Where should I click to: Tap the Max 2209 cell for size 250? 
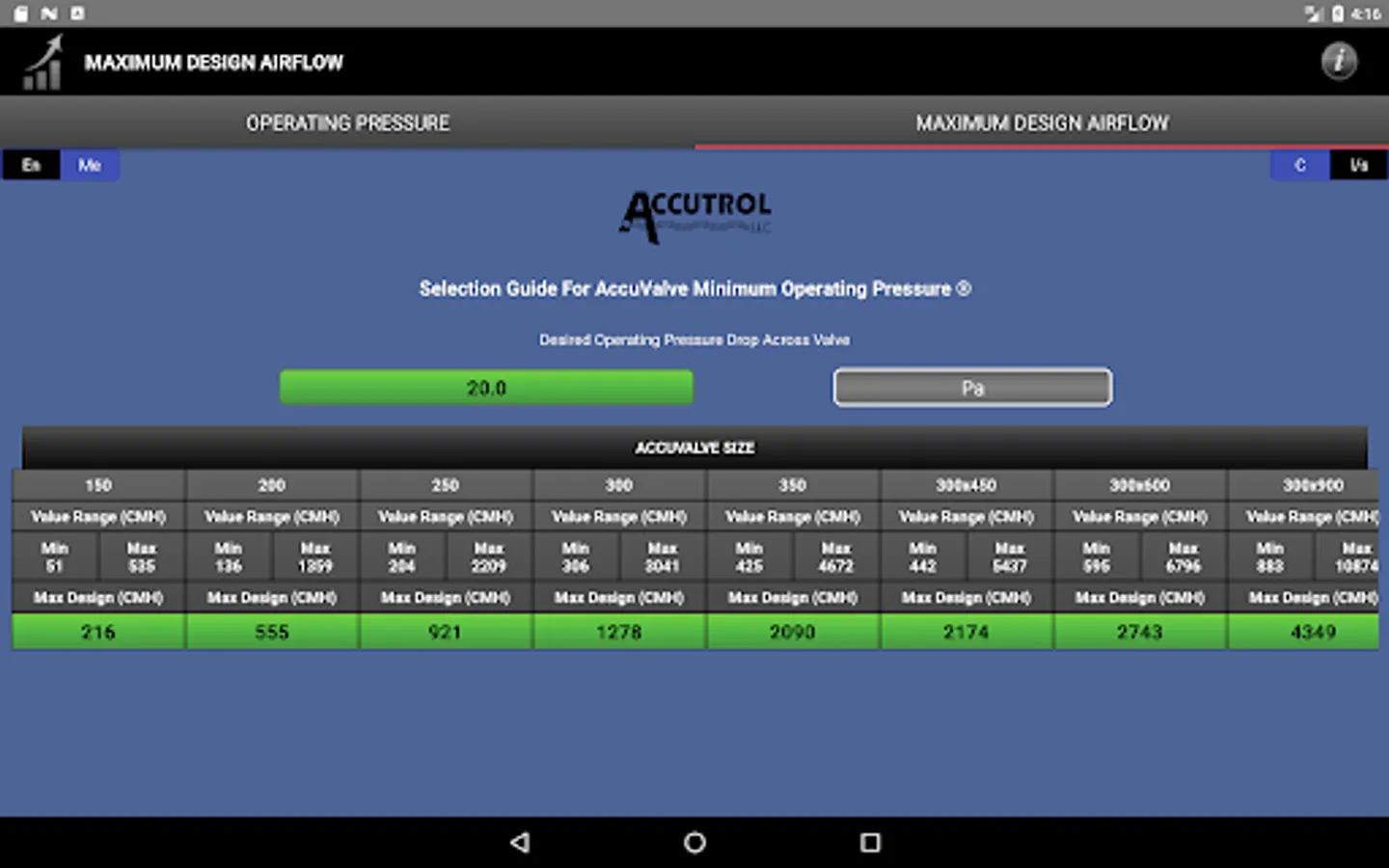click(x=489, y=556)
